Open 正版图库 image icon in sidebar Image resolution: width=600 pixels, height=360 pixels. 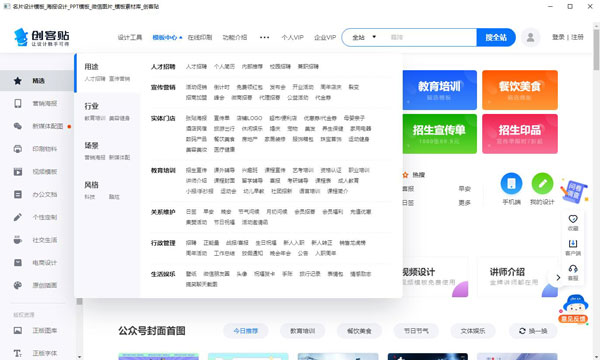(x=18, y=330)
